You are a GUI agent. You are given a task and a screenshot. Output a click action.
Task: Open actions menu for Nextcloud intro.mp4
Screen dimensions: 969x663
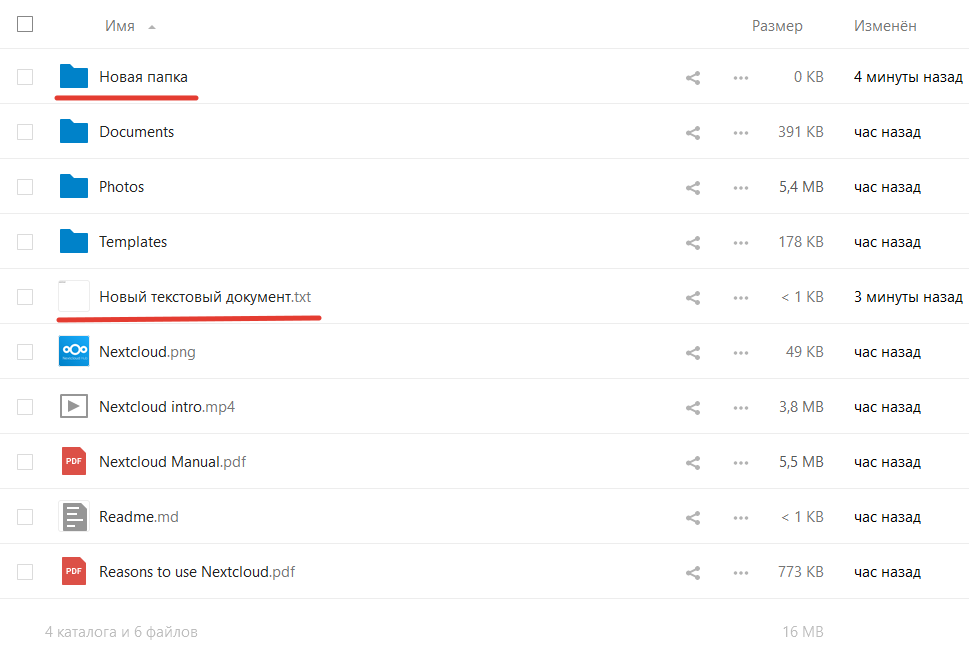(740, 408)
